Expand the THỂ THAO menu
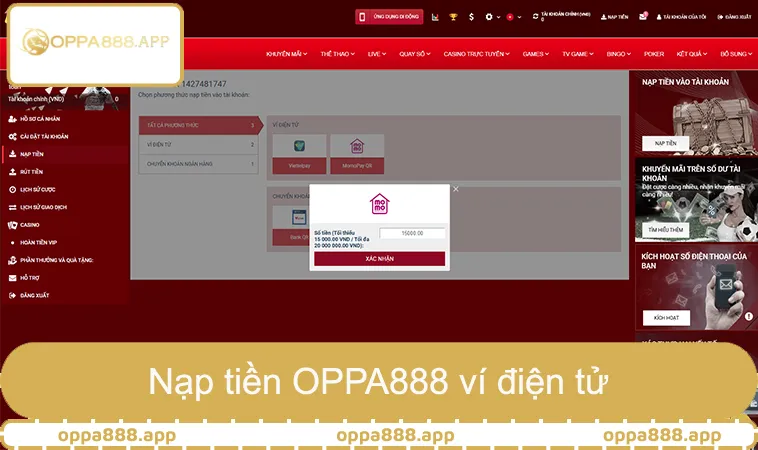 point(337,54)
